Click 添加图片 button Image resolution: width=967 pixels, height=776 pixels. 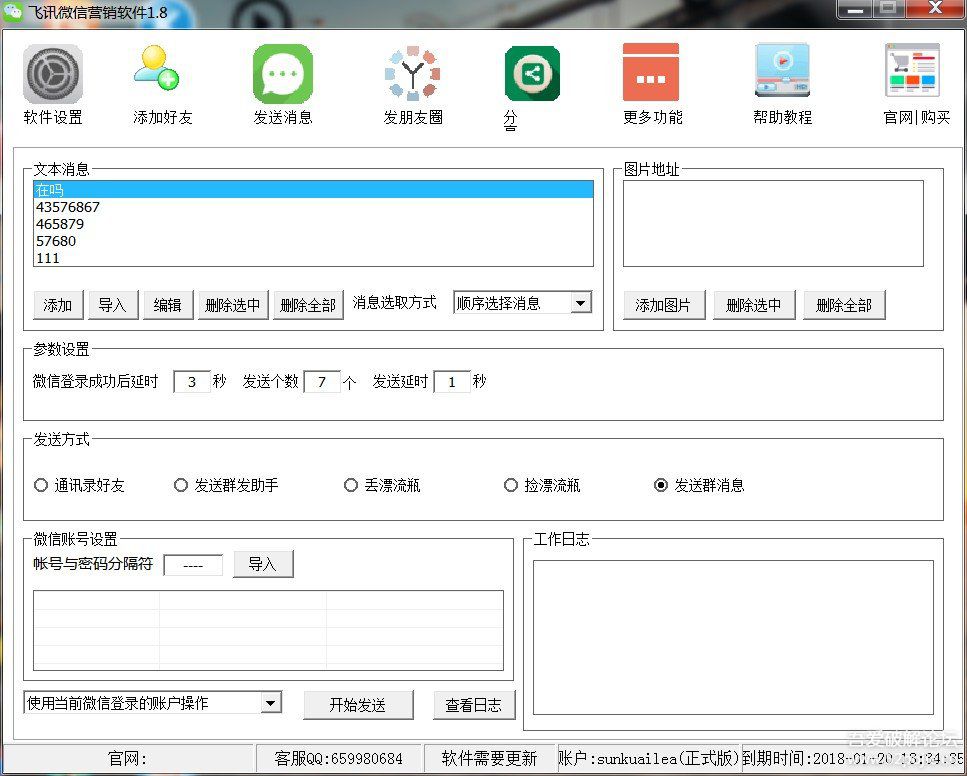pyautogui.click(x=664, y=305)
